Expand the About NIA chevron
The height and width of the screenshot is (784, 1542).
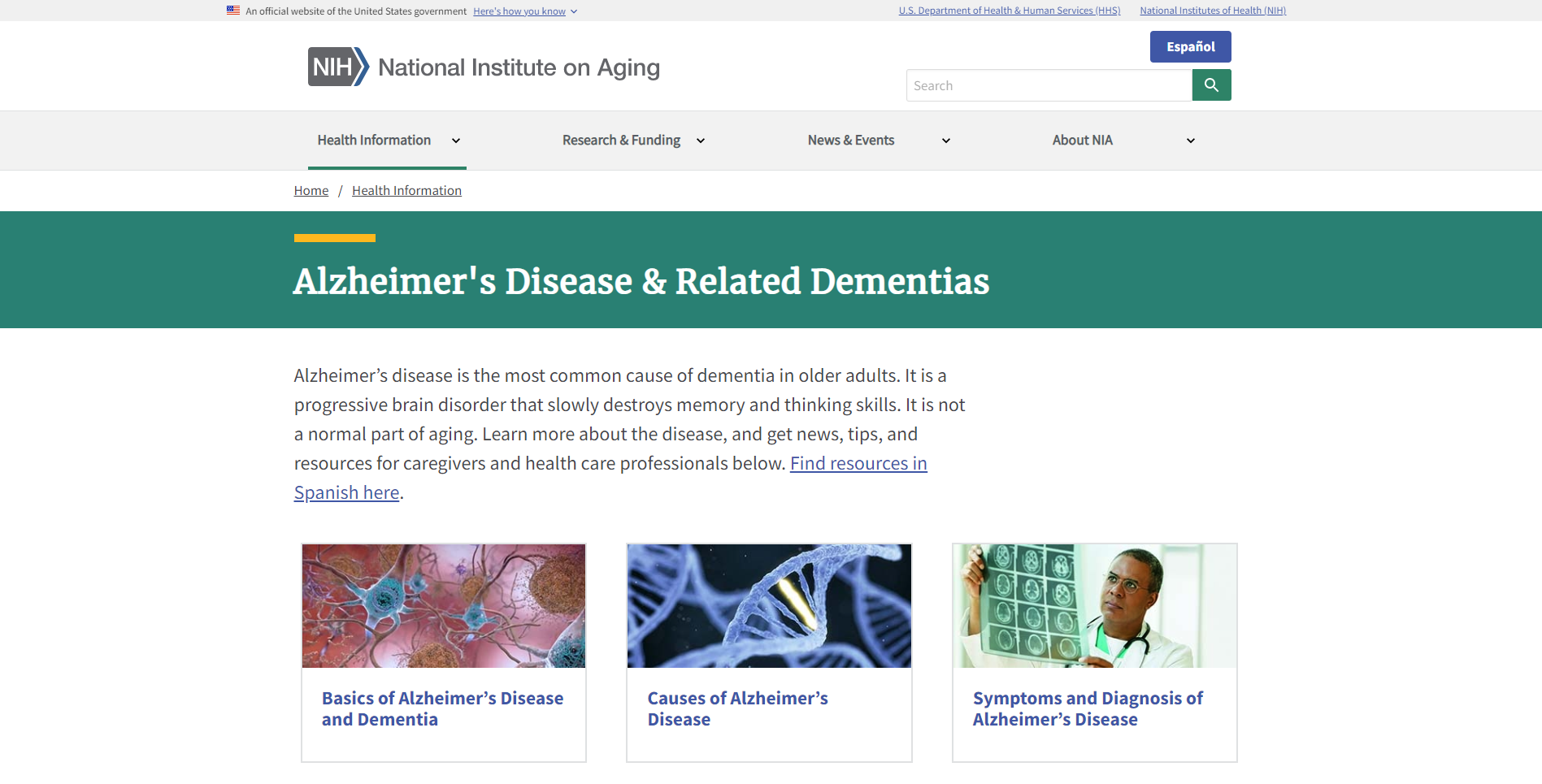click(1191, 141)
